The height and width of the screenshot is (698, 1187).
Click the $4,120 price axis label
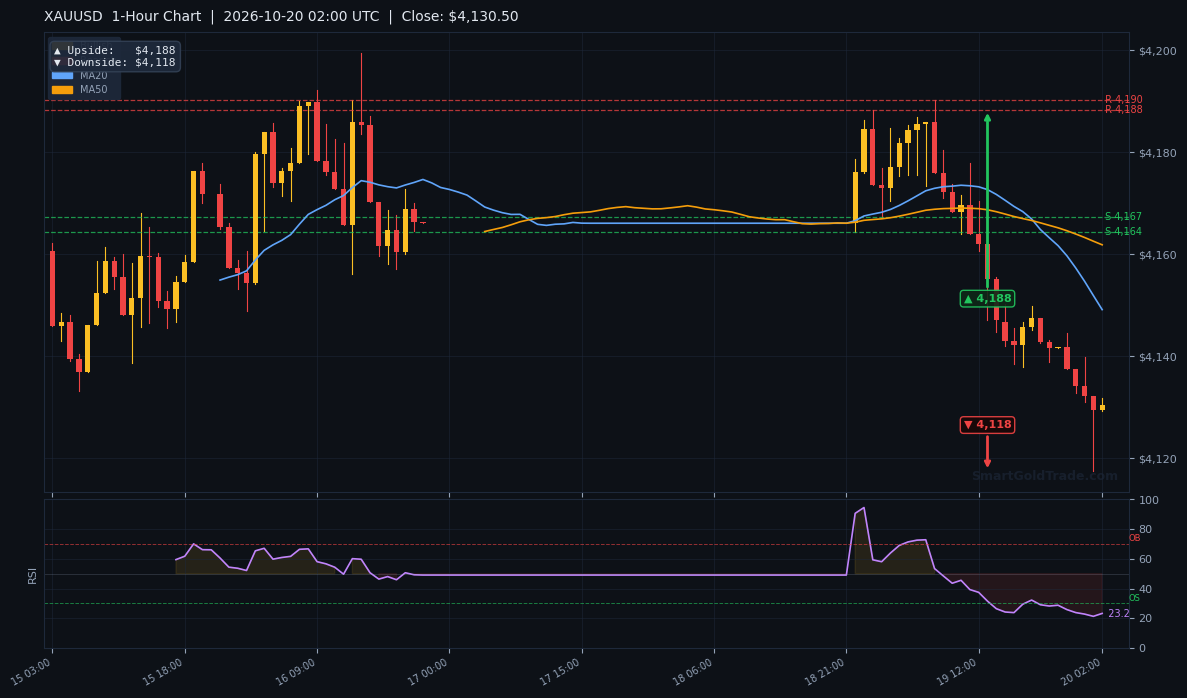tap(1157, 460)
